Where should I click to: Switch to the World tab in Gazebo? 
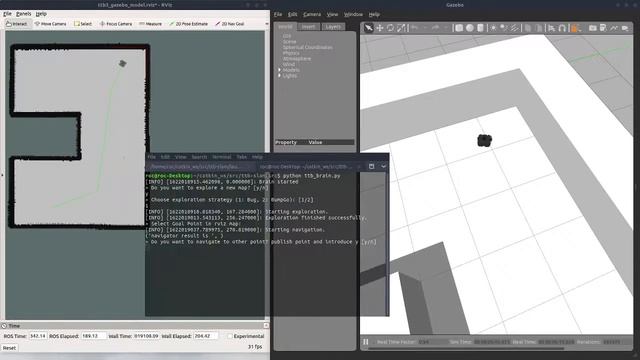tap(285, 27)
